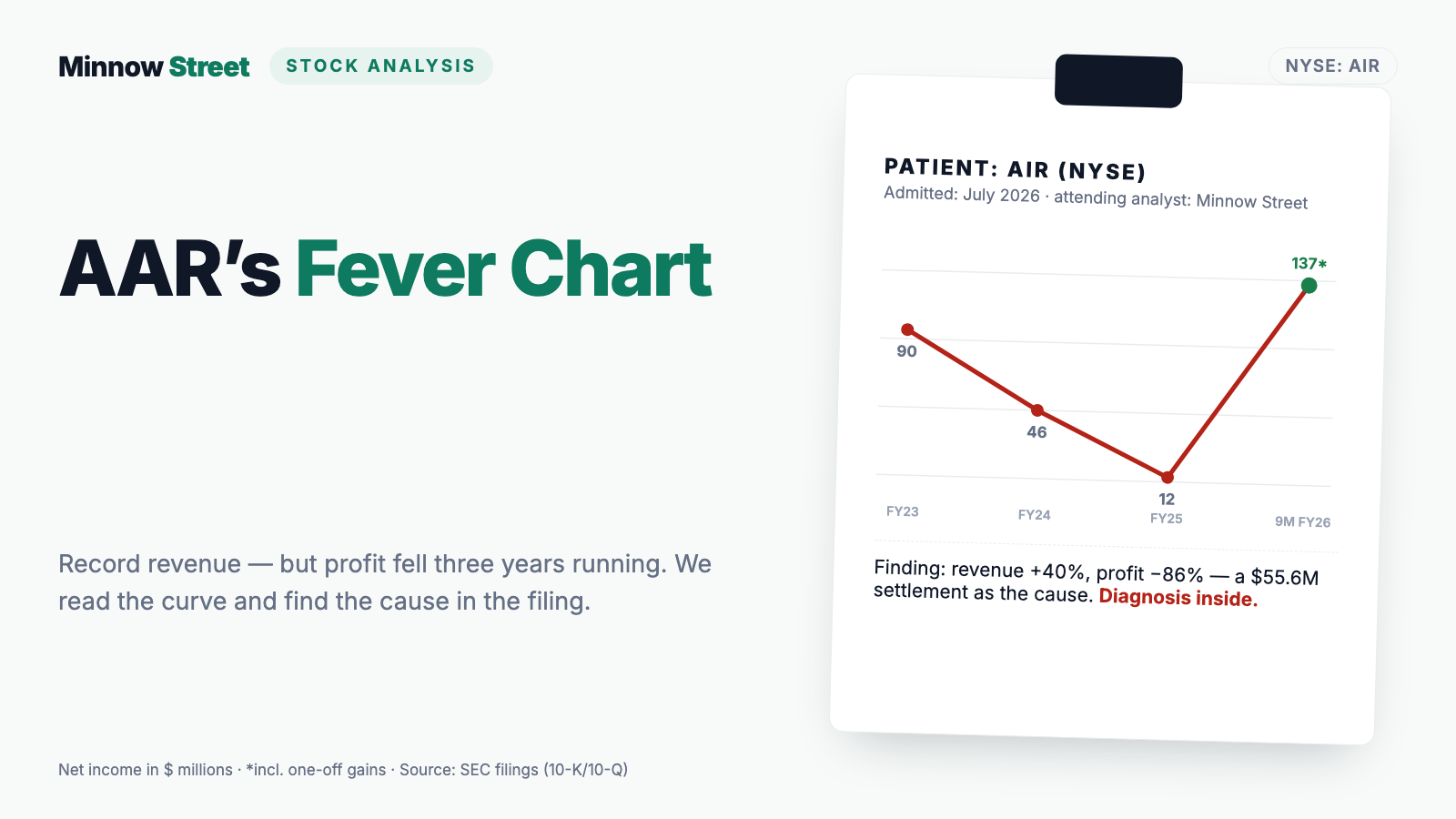Select the STOCK ANALYSIS badge

pyautogui.click(x=381, y=66)
